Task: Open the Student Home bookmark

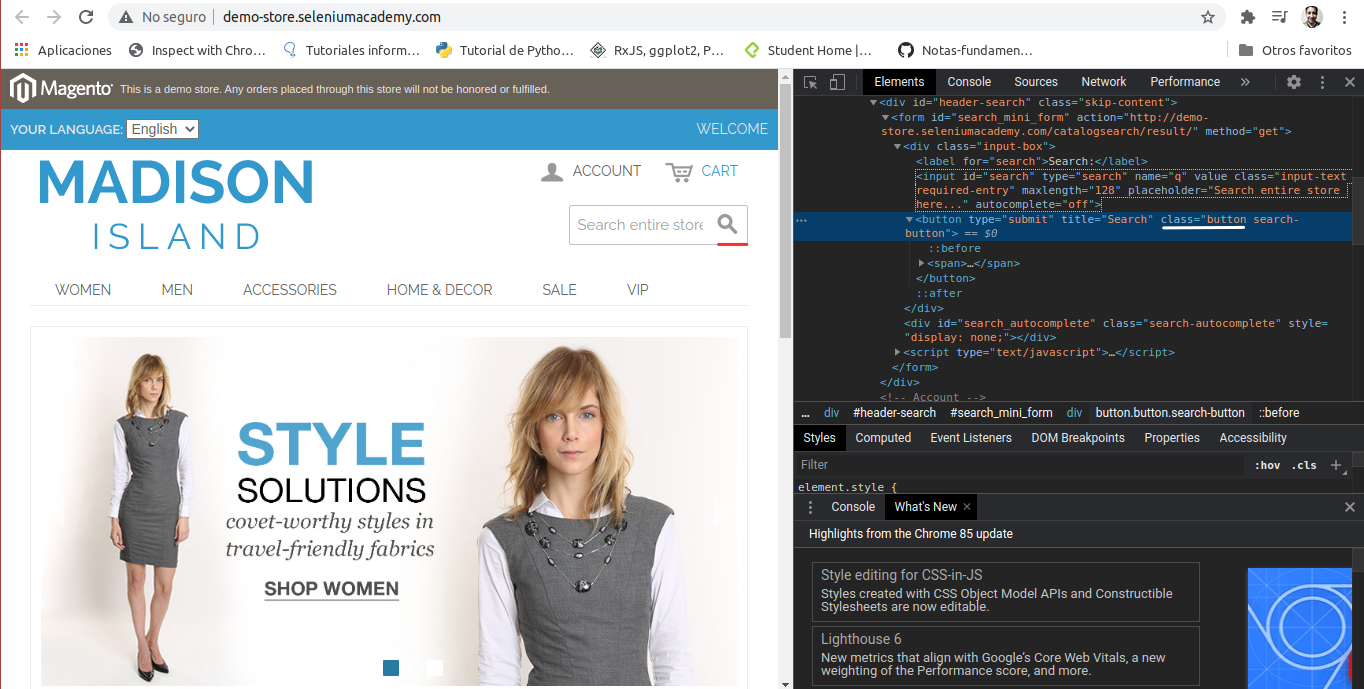Action: [x=808, y=50]
